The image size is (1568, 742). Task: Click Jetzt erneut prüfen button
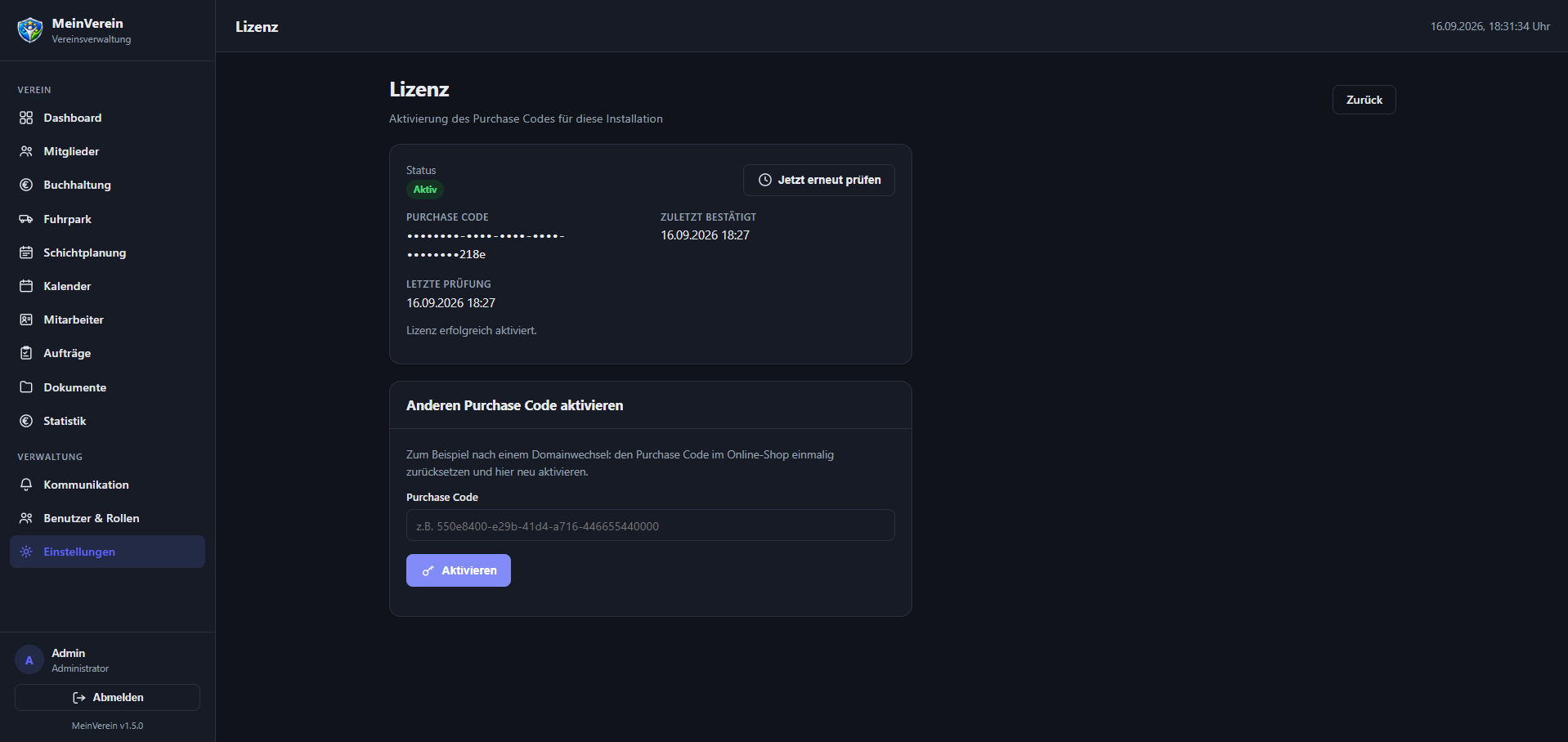tap(818, 180)
